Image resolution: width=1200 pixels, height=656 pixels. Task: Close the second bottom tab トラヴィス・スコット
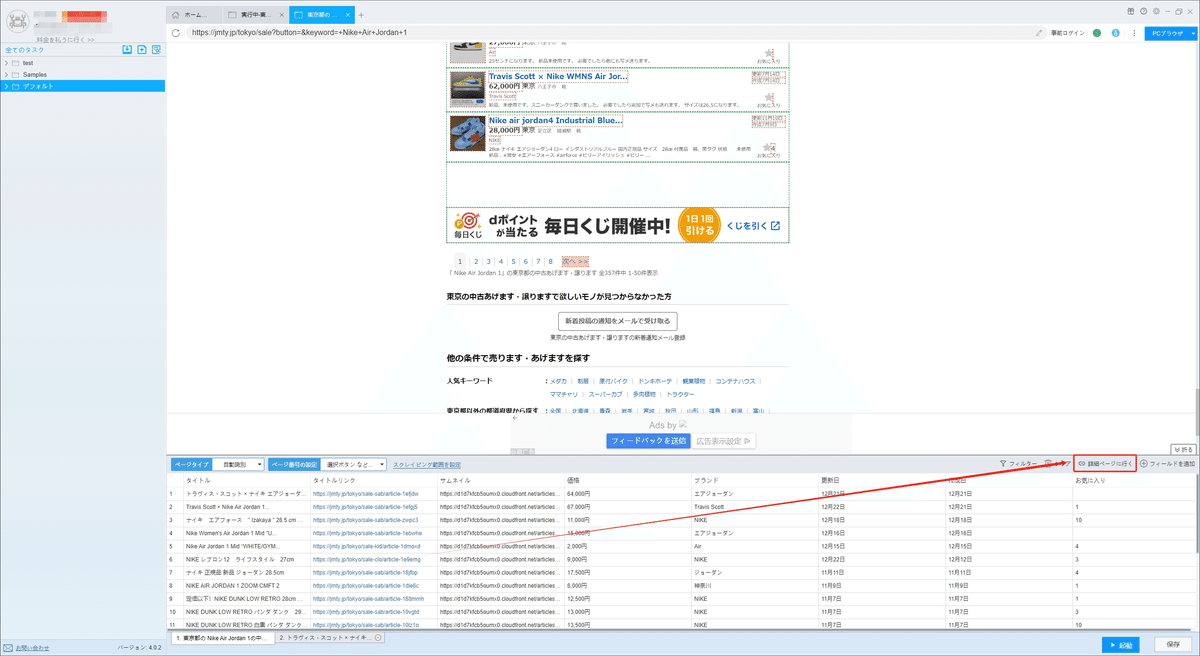379,637
